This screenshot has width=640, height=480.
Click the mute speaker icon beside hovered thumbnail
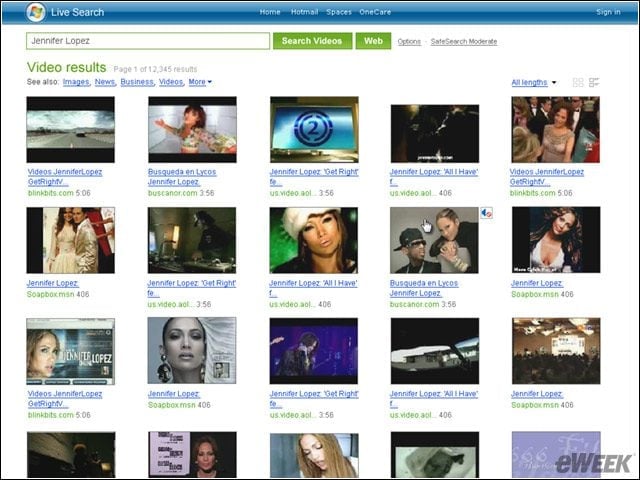pos(487,213)
